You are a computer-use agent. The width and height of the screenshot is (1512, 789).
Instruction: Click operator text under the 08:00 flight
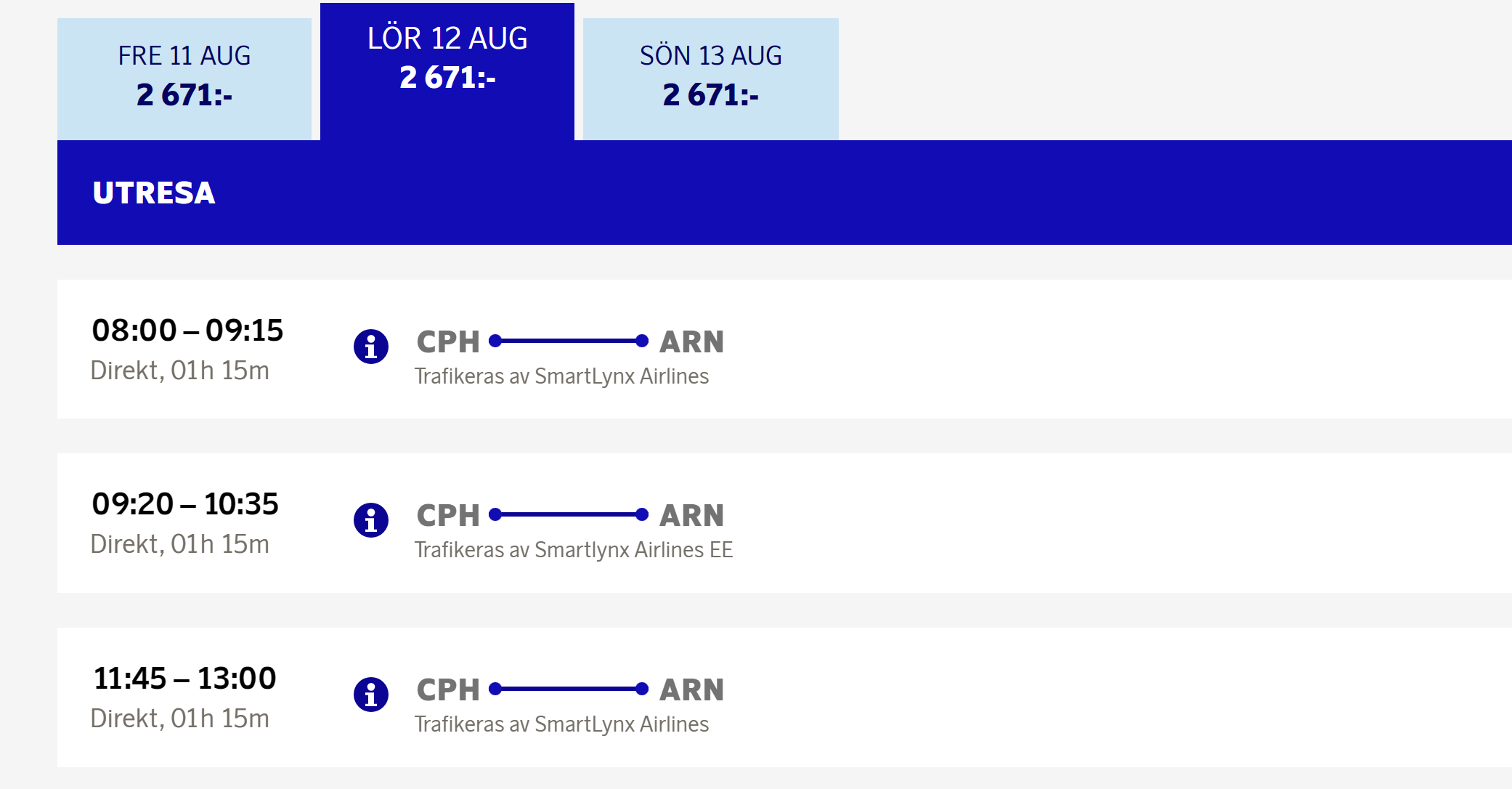click(x=561, y=376)
